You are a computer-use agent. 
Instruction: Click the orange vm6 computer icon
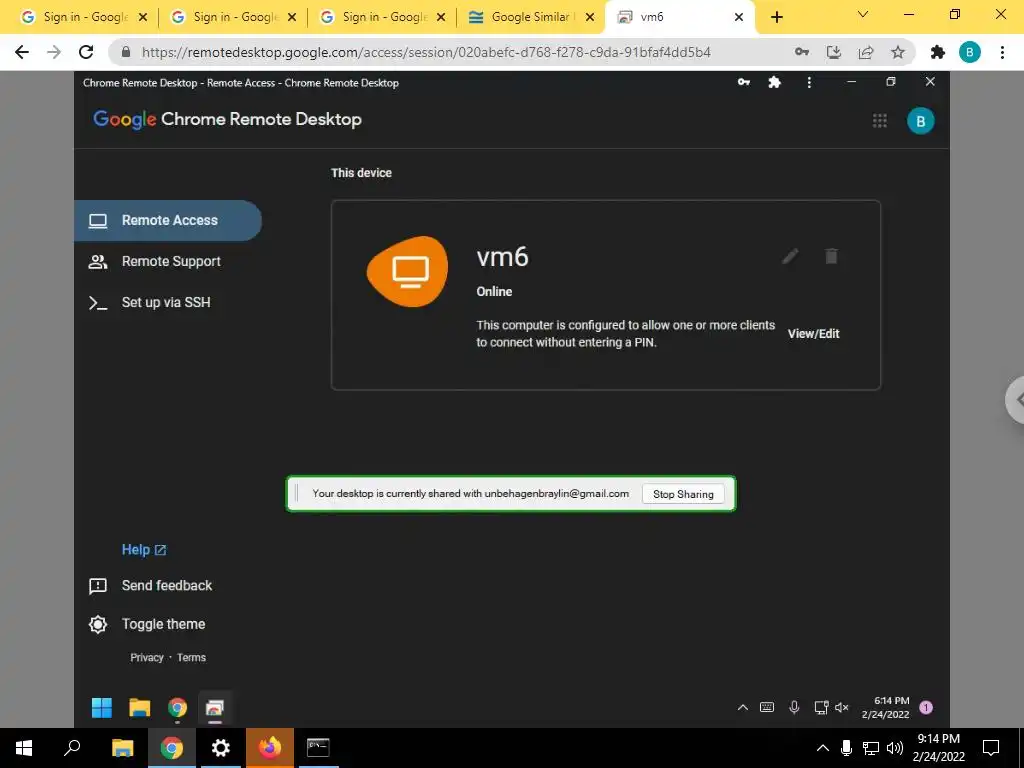coord(409,271)
